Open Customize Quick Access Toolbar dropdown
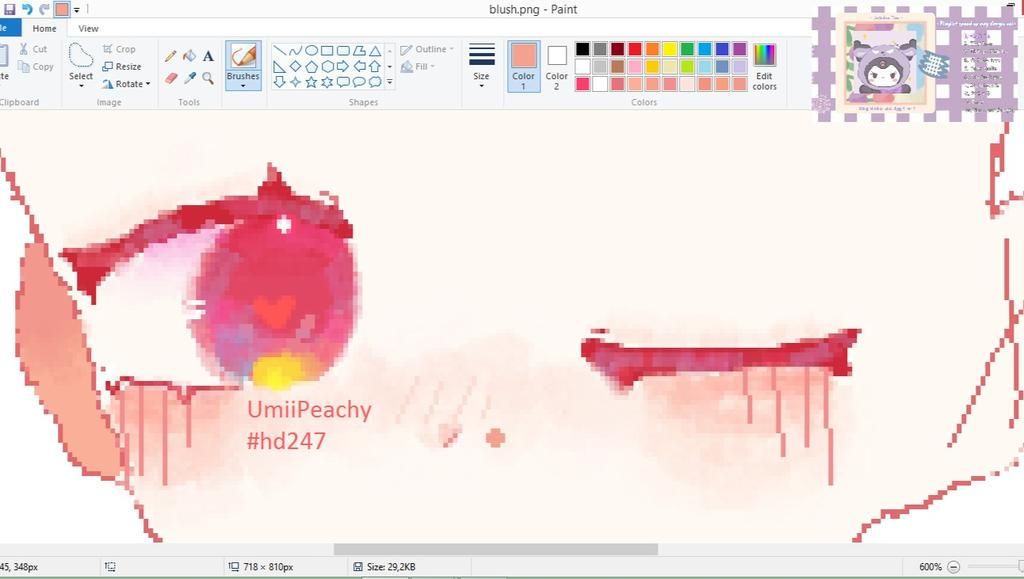 pyautogui.click(x=76, y=10)
